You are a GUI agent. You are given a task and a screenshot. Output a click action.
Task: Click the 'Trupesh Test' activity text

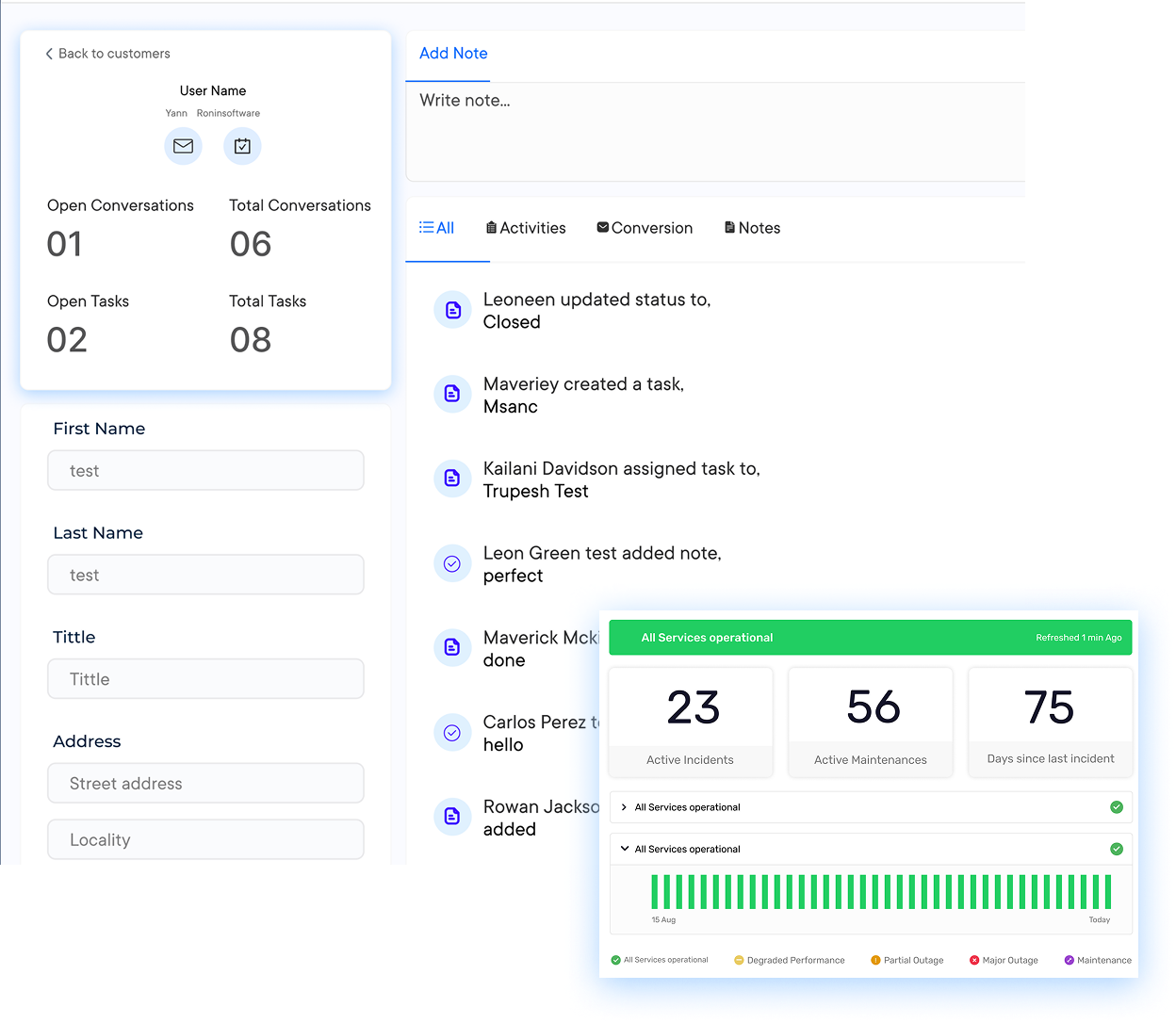click(536, 492)
